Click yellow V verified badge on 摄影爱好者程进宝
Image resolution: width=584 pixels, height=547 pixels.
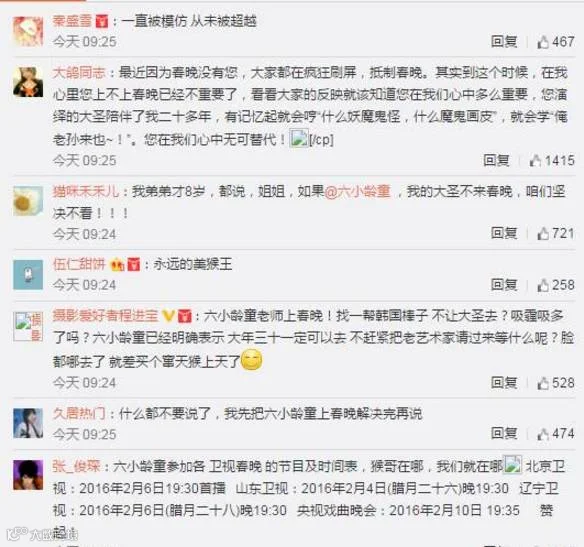click(x=168, y=316)
